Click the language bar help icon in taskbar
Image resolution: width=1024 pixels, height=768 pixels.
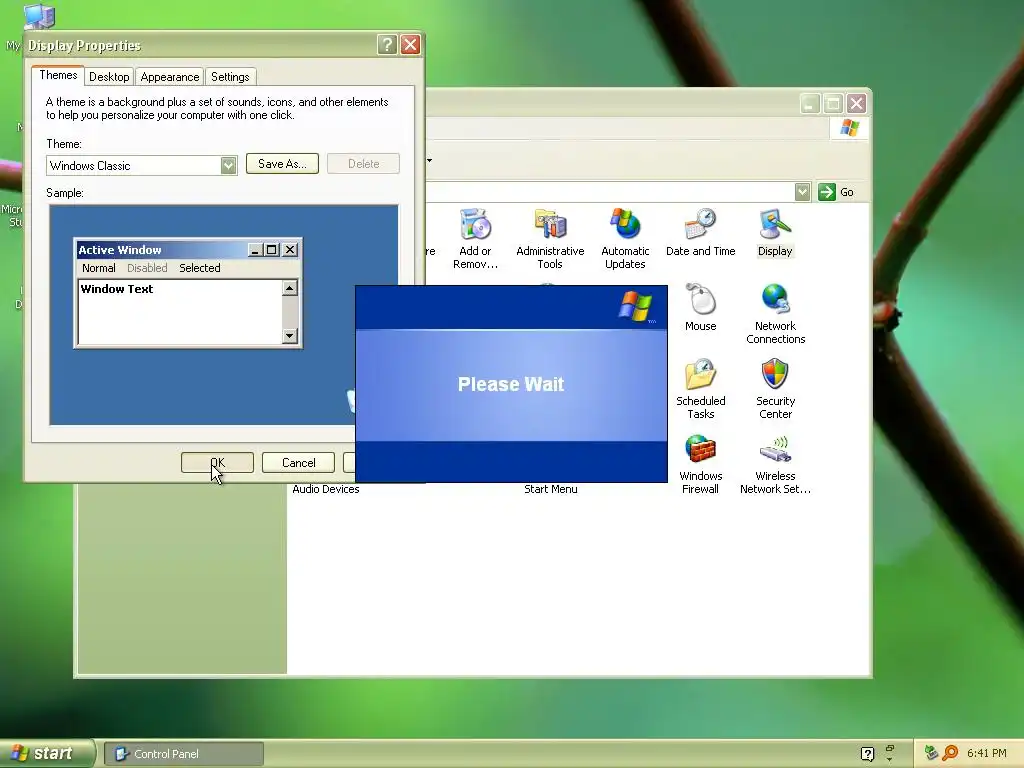pyautogui.click(x=867, y=754)
